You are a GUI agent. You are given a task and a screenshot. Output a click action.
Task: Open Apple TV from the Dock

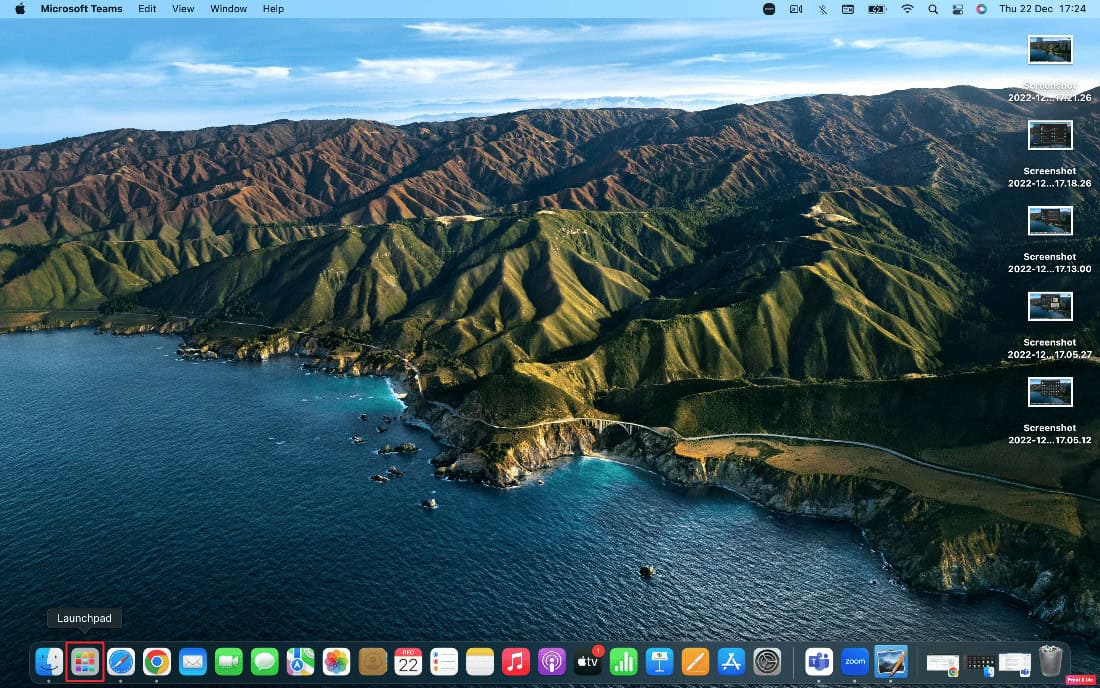point(588,661)
